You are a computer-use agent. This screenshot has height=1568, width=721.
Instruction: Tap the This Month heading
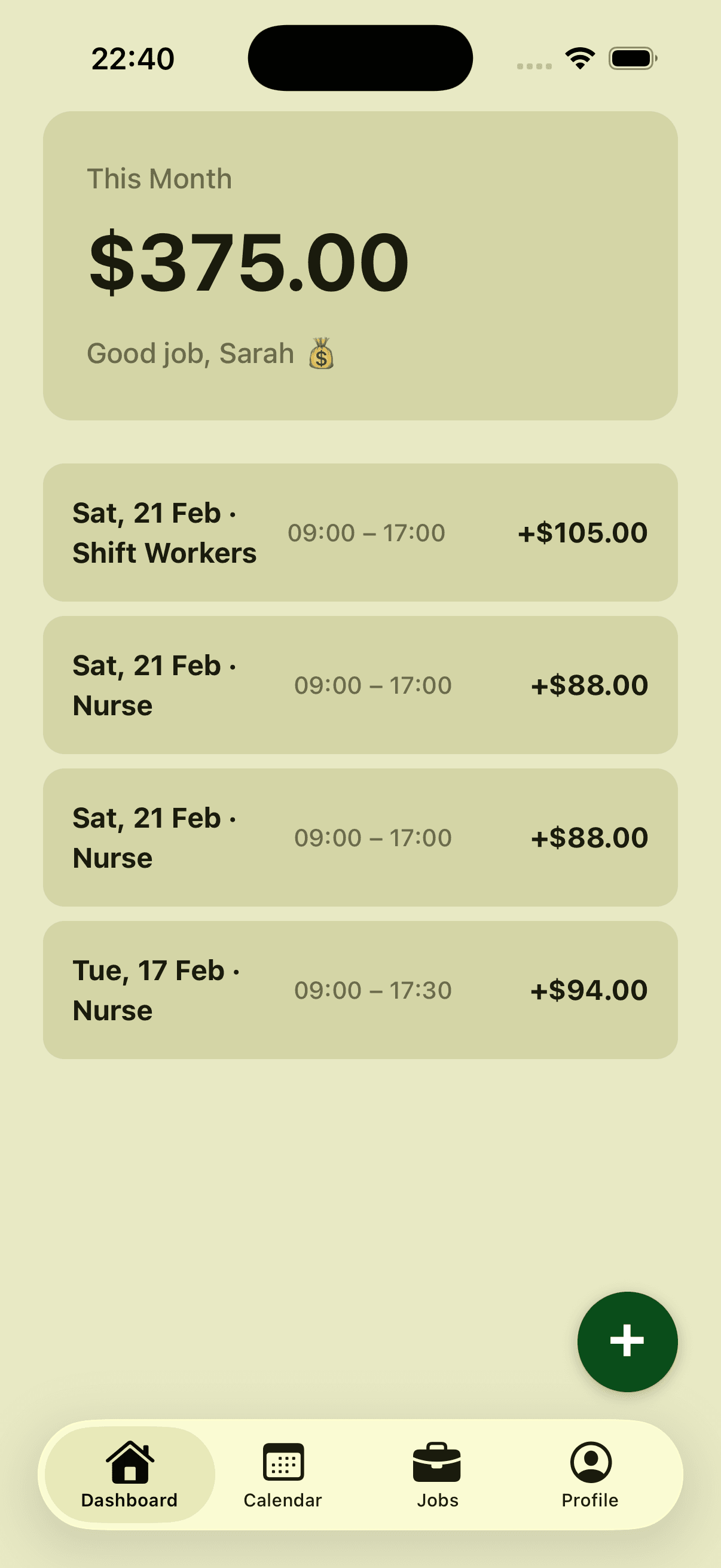coord(160,179)
